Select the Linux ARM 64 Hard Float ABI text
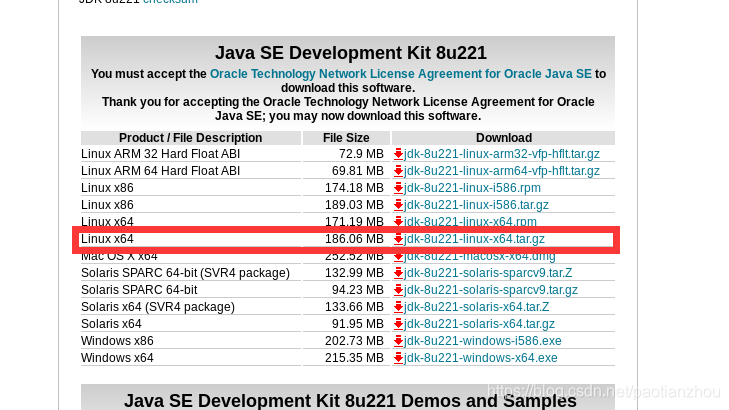This screenshot has height=410, width=729. 160,171
